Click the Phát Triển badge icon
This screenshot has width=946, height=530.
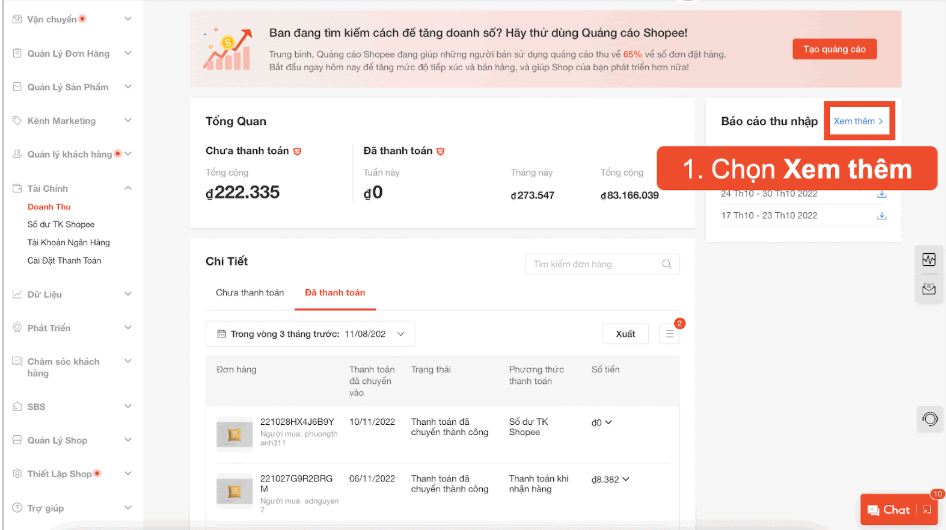pos(17,328)
